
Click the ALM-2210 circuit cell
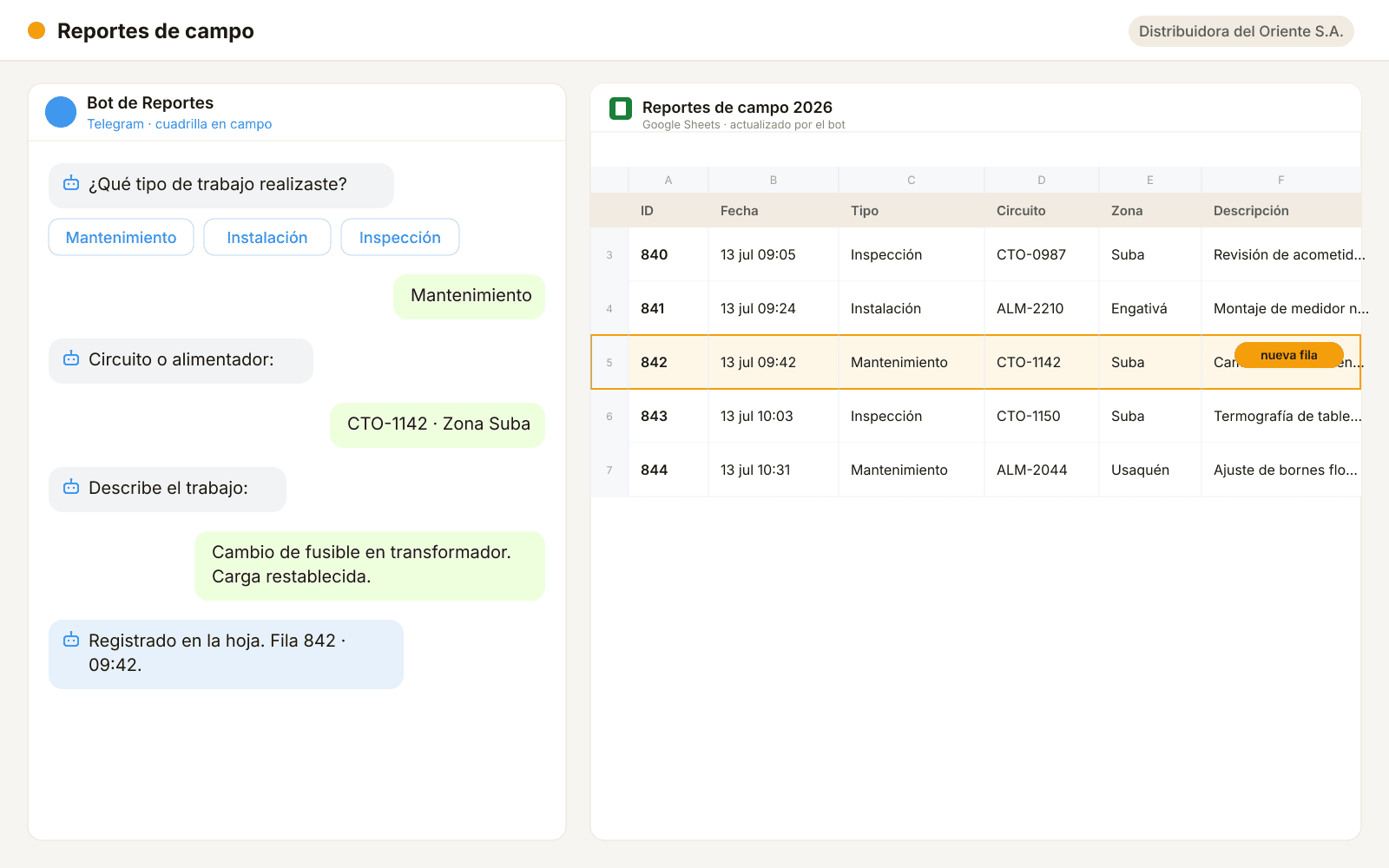point(1042,308)
